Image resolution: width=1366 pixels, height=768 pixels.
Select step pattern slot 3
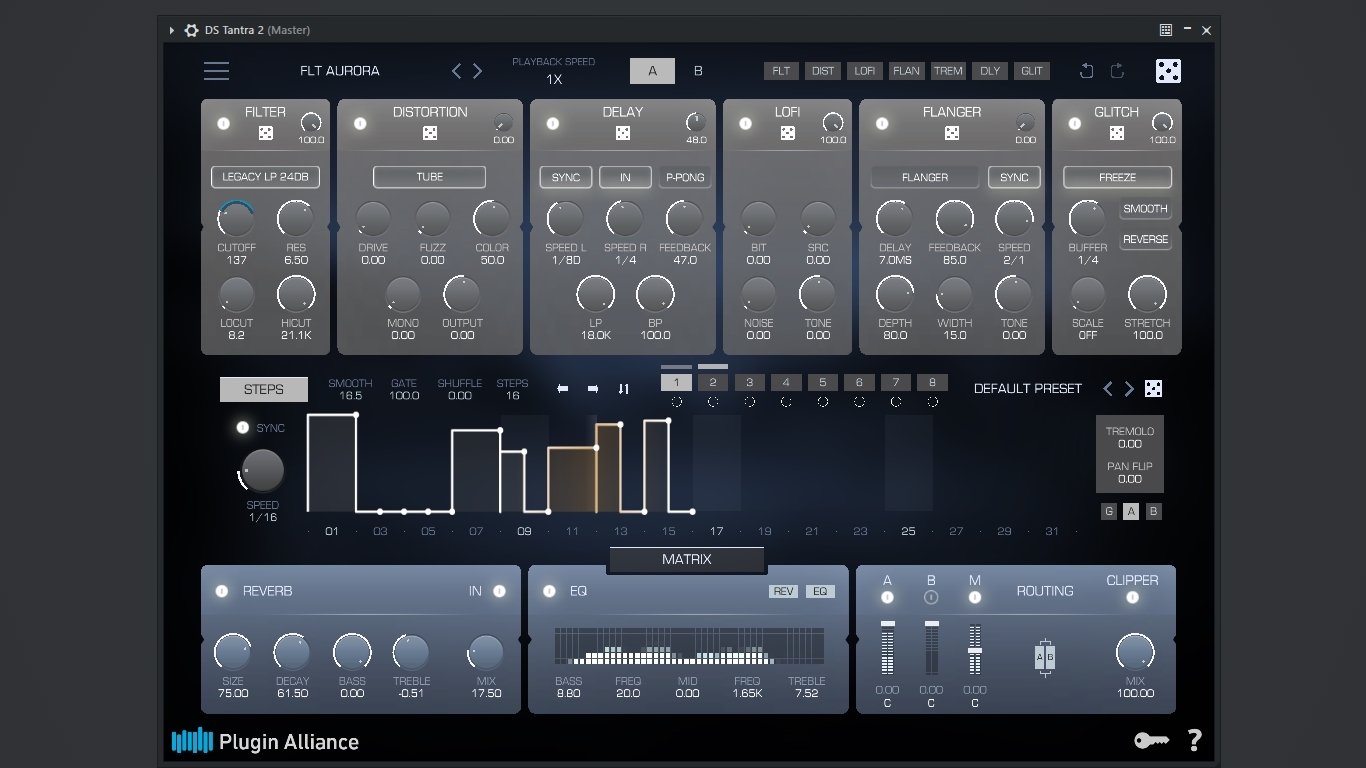pyautogui.click(x=749, y=382)
